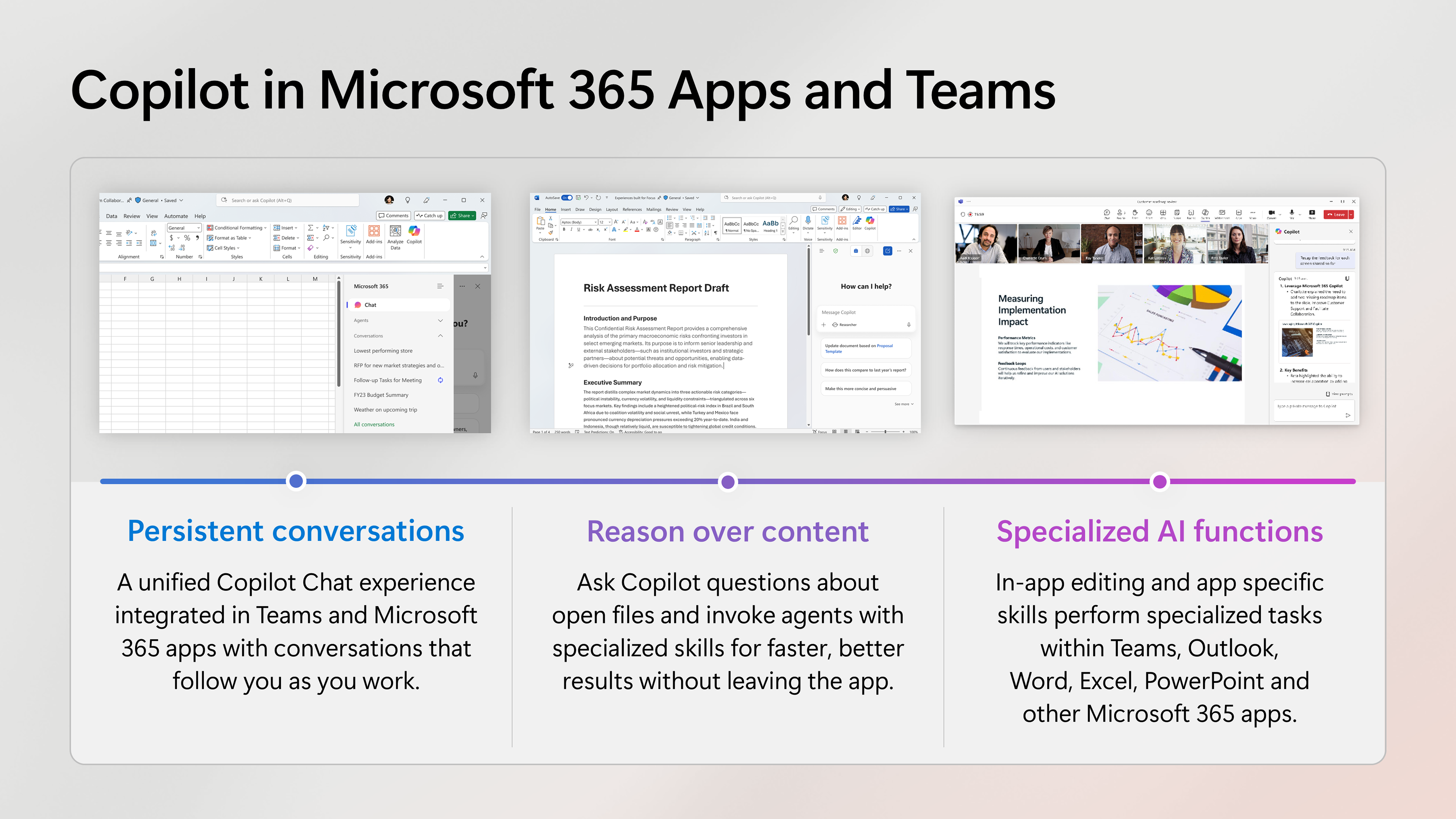The image size is (1456, 819).
Task: Click the Raise hand icon in Teams
Action: [1135, 213]
